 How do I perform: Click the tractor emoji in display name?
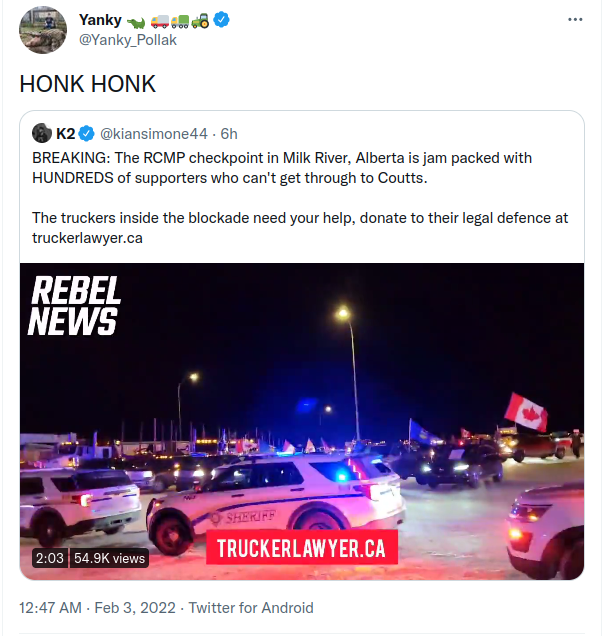point(200,20)
